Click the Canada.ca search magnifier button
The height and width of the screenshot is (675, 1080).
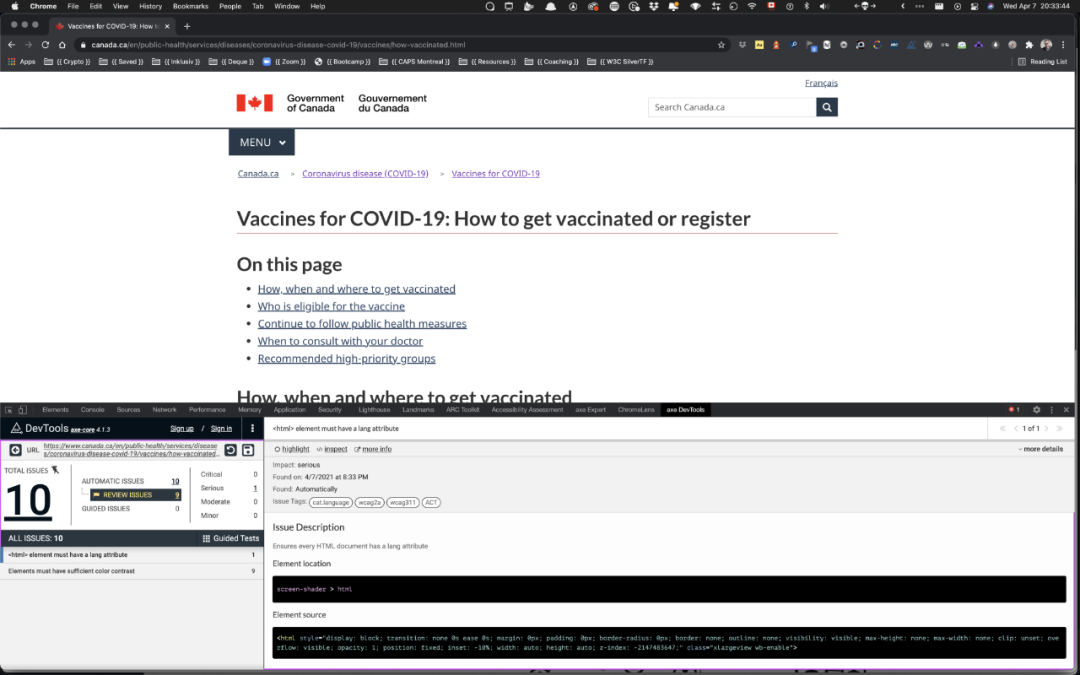tap(827, 107)
